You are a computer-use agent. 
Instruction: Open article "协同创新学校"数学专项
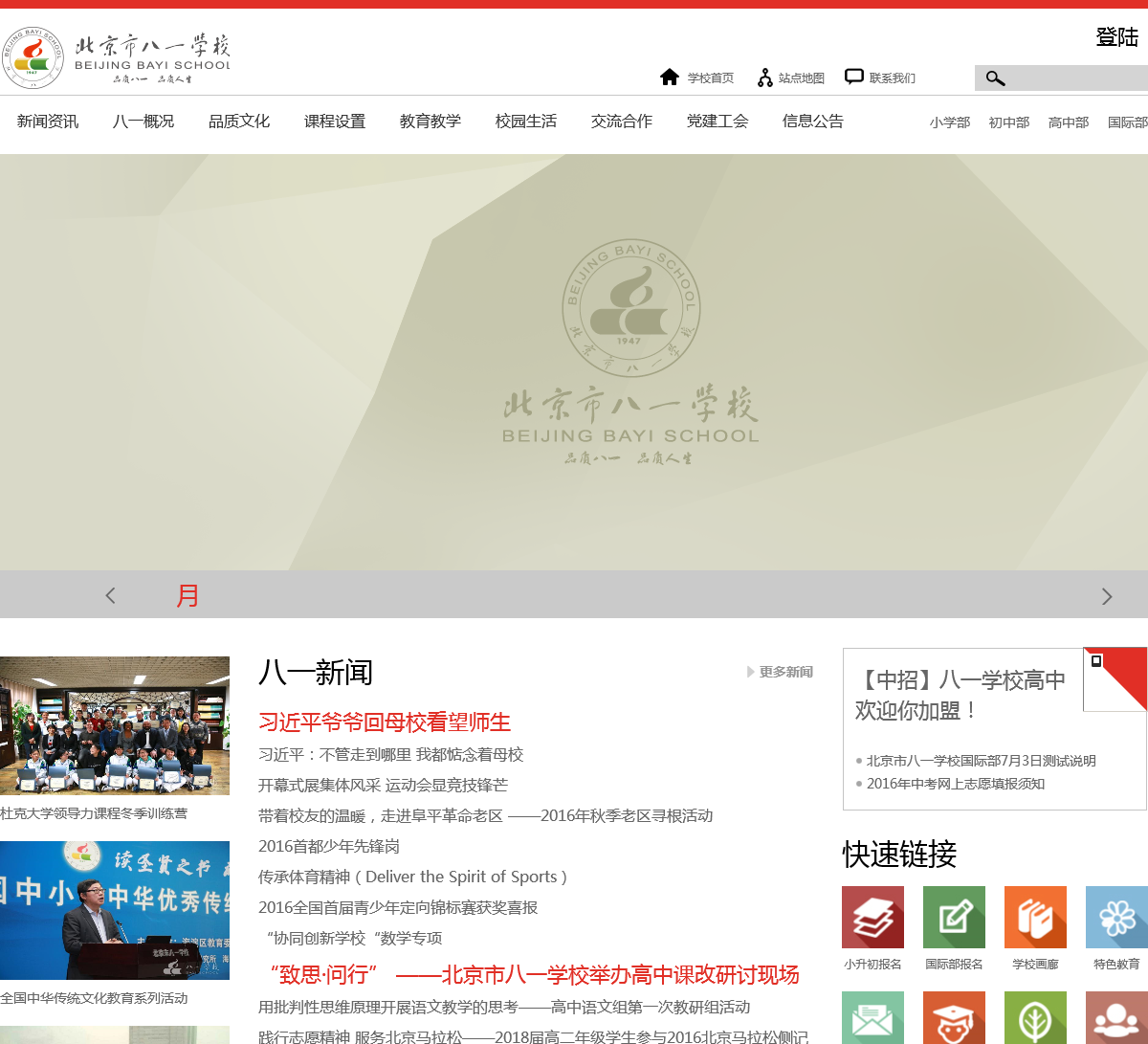tap(352, 939)
